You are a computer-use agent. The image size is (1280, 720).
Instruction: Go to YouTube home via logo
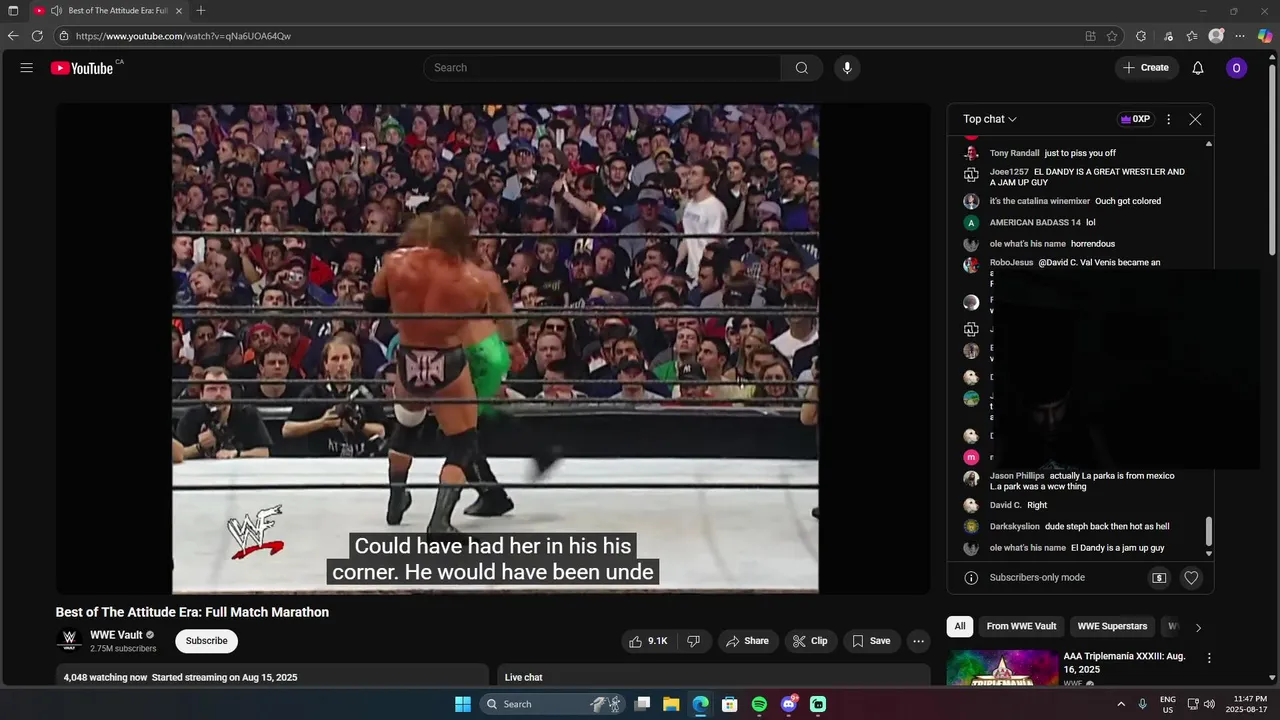(x=83, y=68)
